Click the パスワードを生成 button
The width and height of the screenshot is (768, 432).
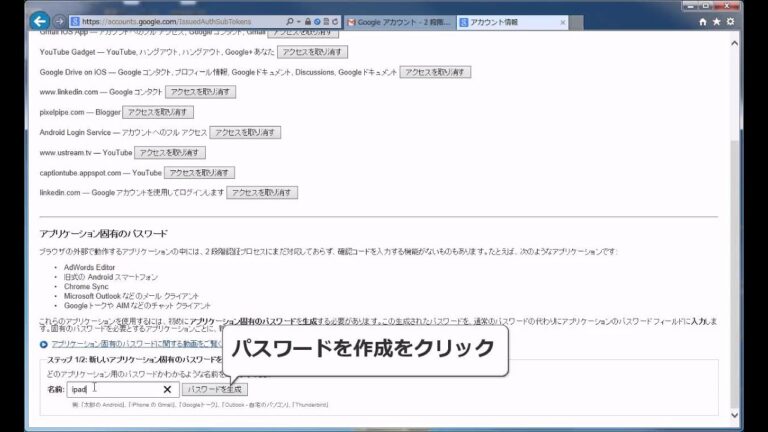215,389
